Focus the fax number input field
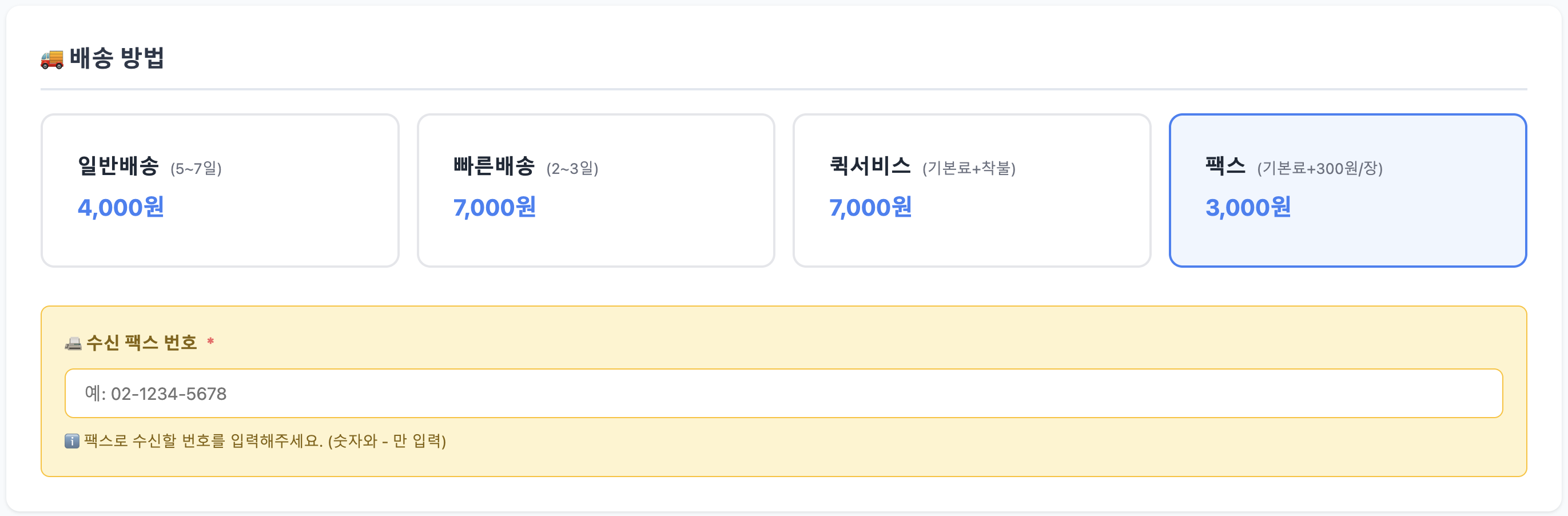 click(x=783, y=394)
